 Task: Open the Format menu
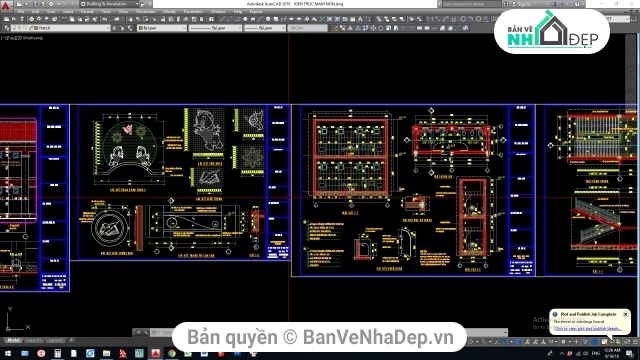87,12
